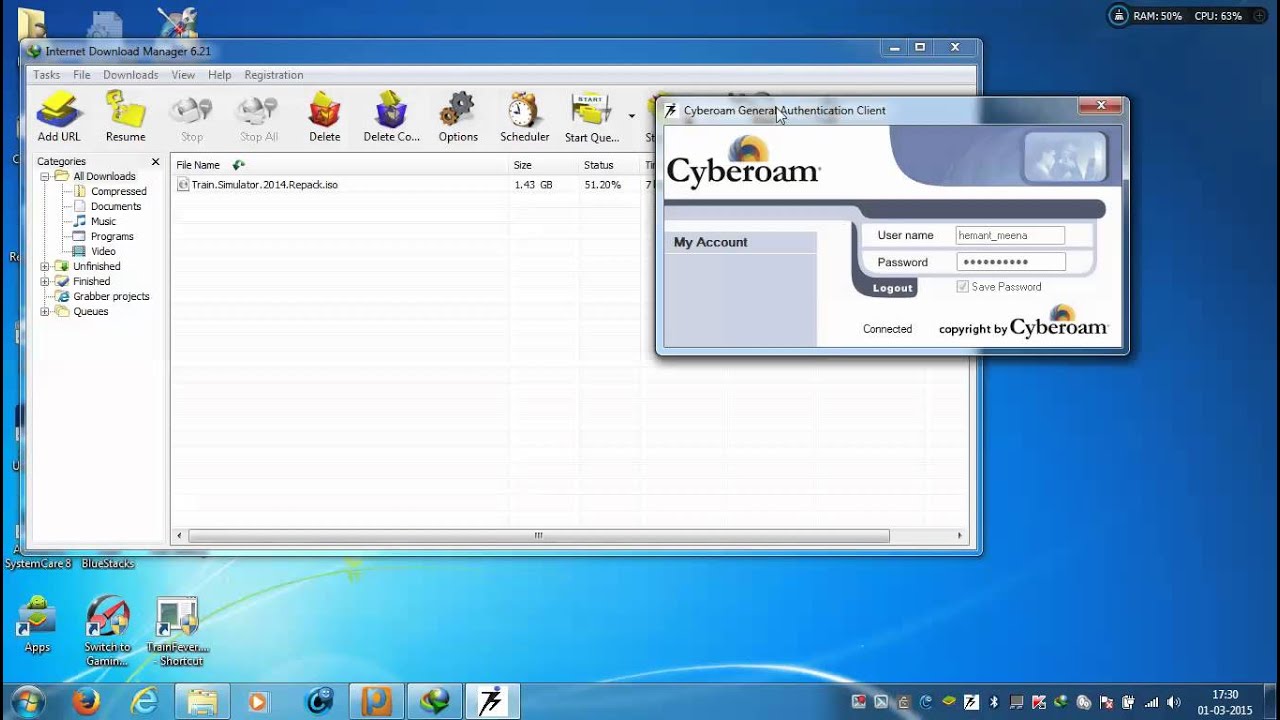Screen dimensions: 1280x720
Task: Click the Stop toolbar icon in IDM
Action: pyautogui.click(x=191, y=117)
